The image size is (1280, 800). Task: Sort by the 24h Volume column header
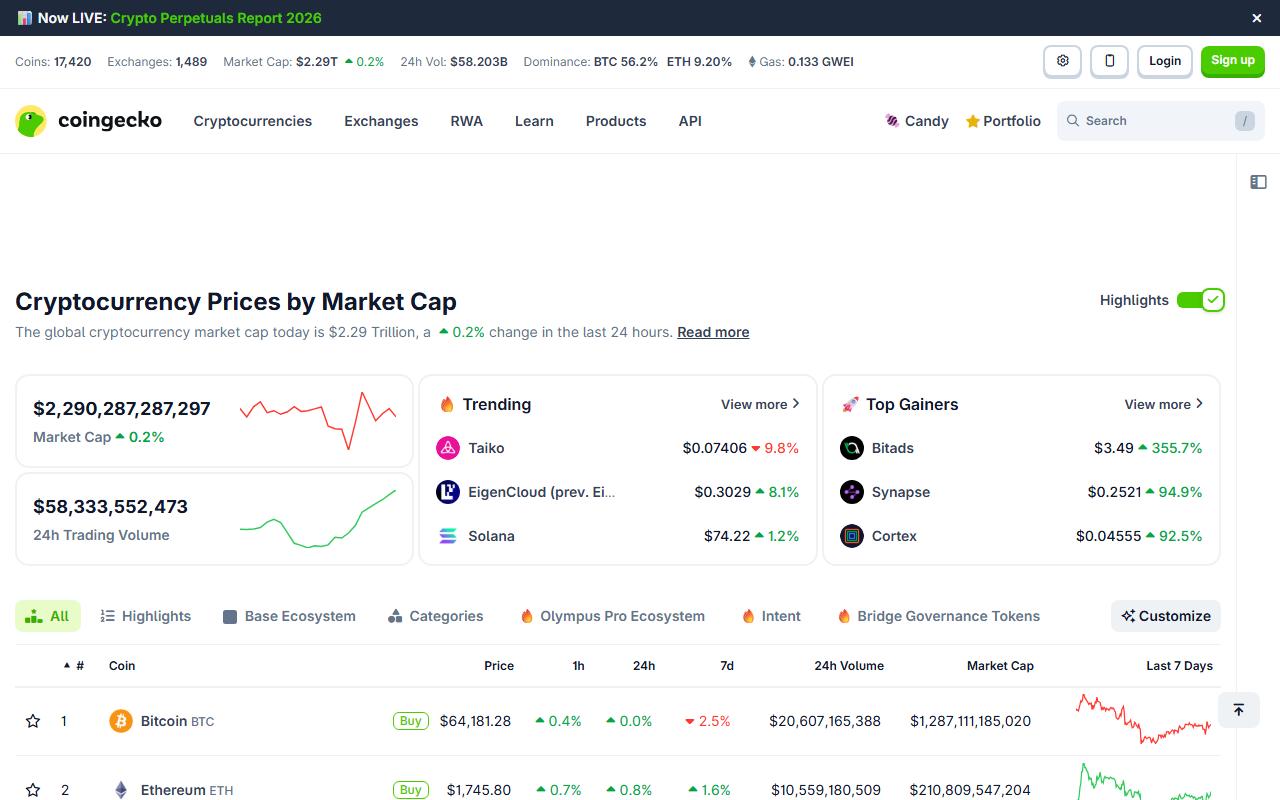(849, 666)
